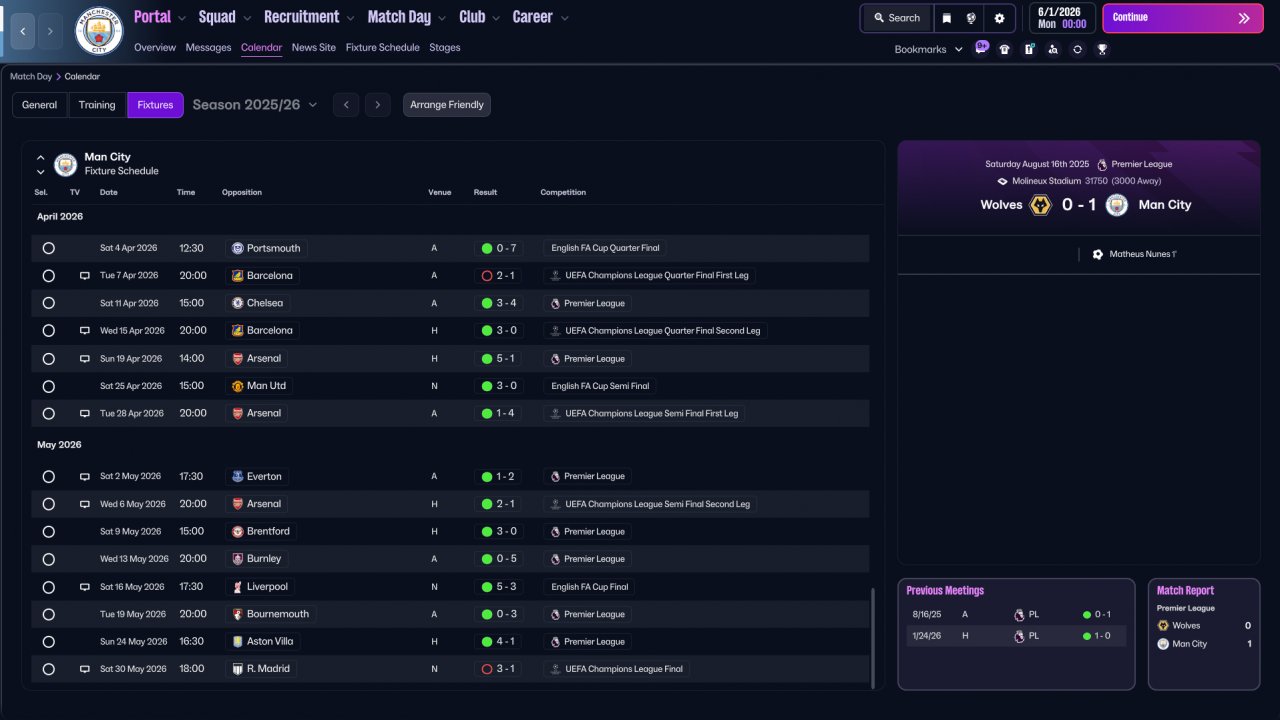Image resolution: width=1280 pixels, height=720 pixels.
Task: Open the Season 2025/26 dropdown
Action: (x=255, y=105)
